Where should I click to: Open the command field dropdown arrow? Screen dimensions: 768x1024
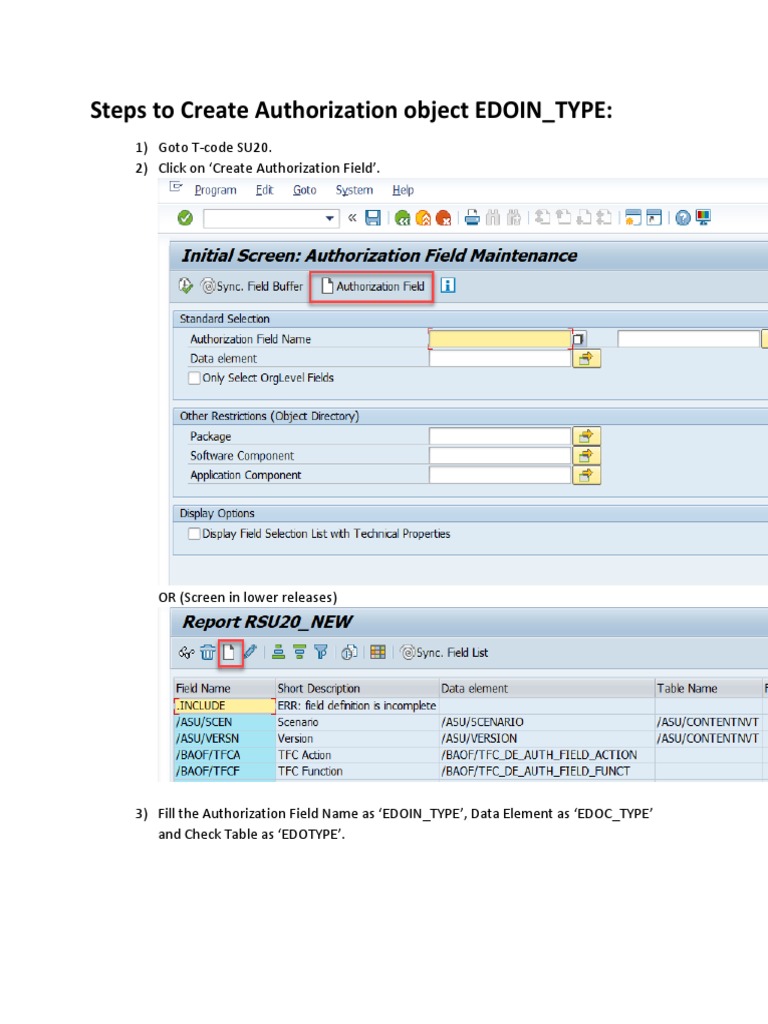(330, 218)
